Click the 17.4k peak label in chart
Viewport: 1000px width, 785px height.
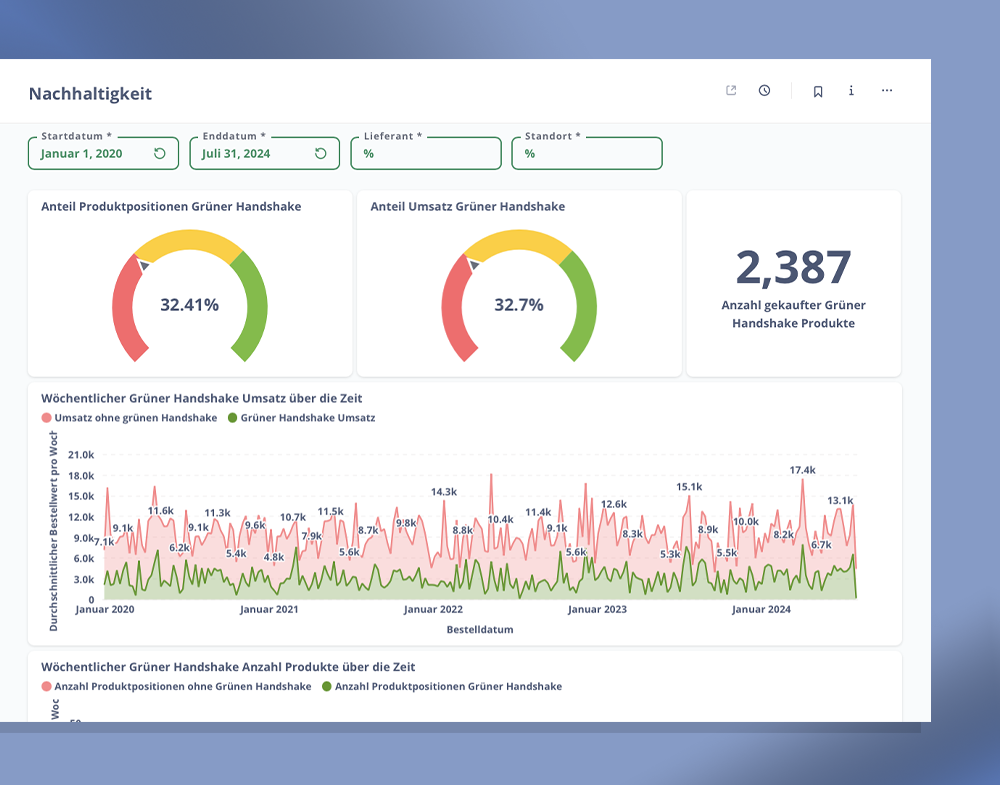point(802,470)
